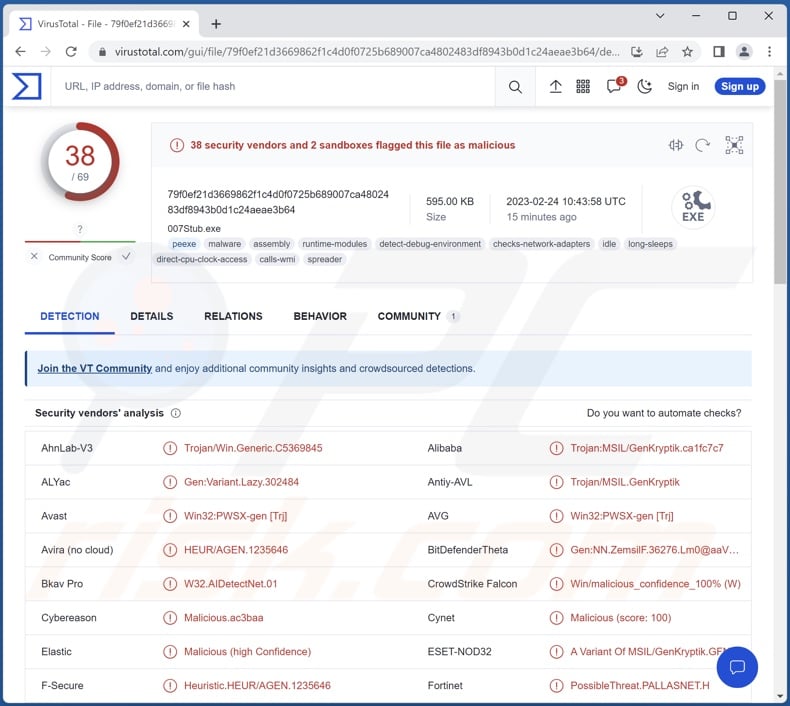Click the CrowdStrike Falcon vendor name
The image size is (790, 706).
pyautogui.click(x=472, y=584)
